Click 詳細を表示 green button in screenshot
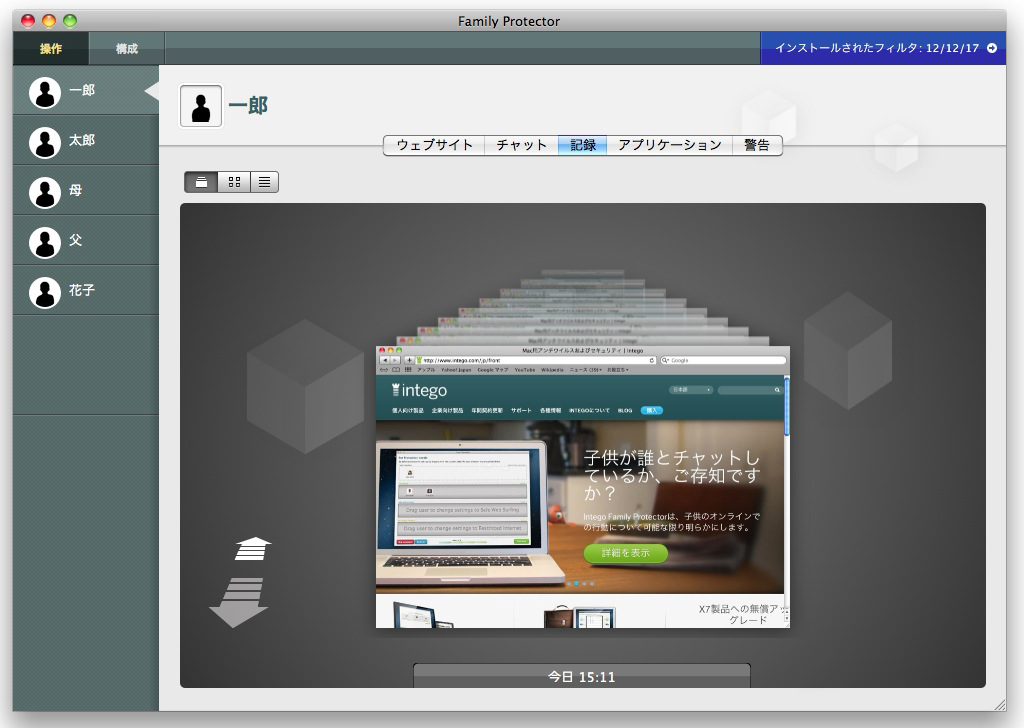Screen dimensions: 1024x728 click(x=626, y=553)
